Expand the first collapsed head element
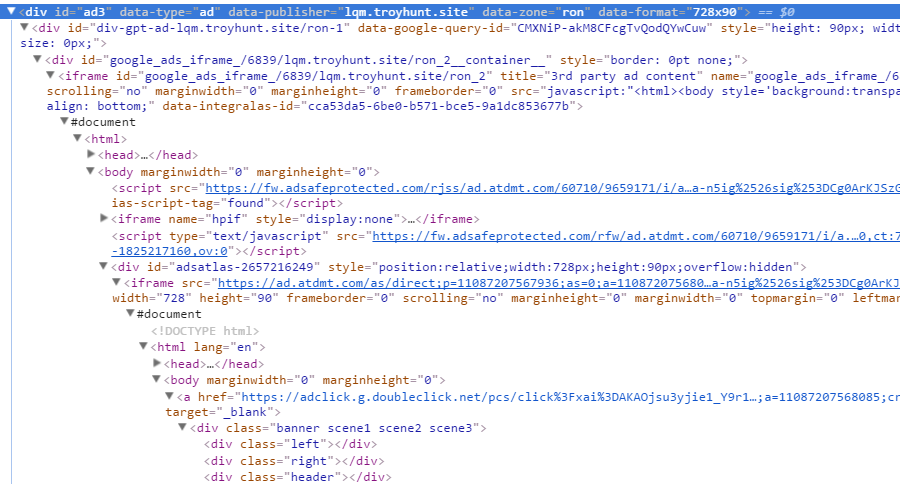This screenshot has height=484, width=900. (x=91, y=154)
